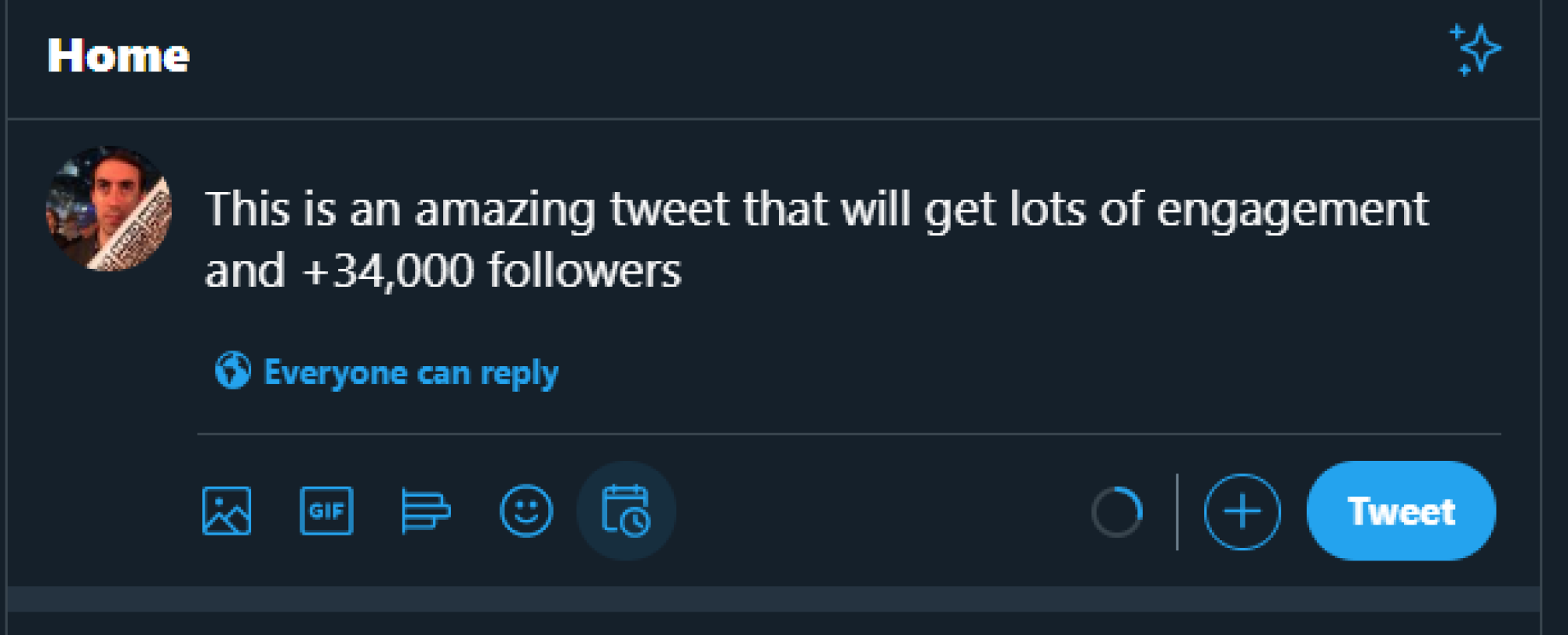The image size is (1568, 635).
Task: Change who can reply via Everyone can reply
Action: 411,372
